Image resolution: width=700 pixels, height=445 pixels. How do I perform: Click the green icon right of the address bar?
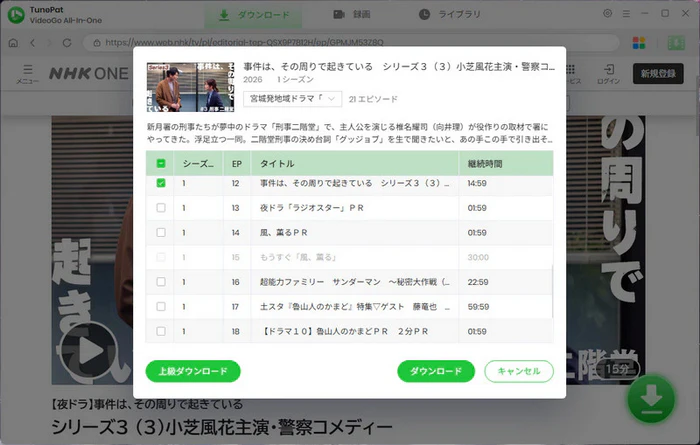(x=676, y=43)
